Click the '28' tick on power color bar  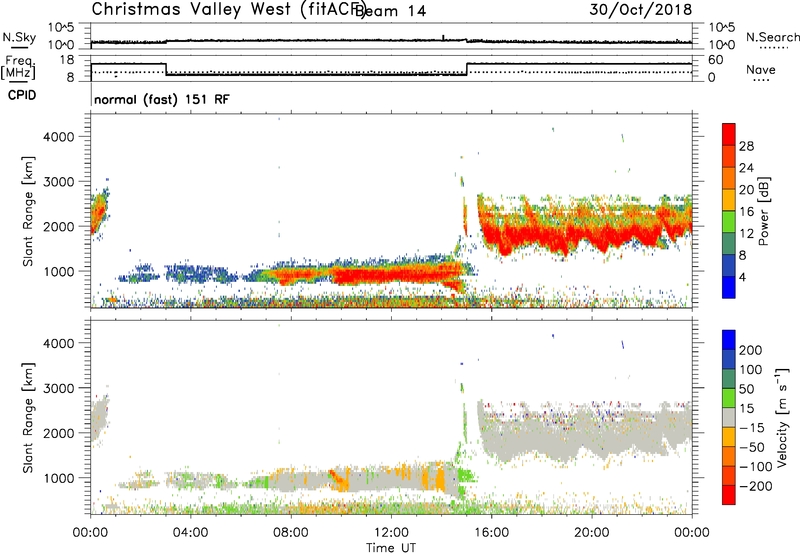coord(746,146)
